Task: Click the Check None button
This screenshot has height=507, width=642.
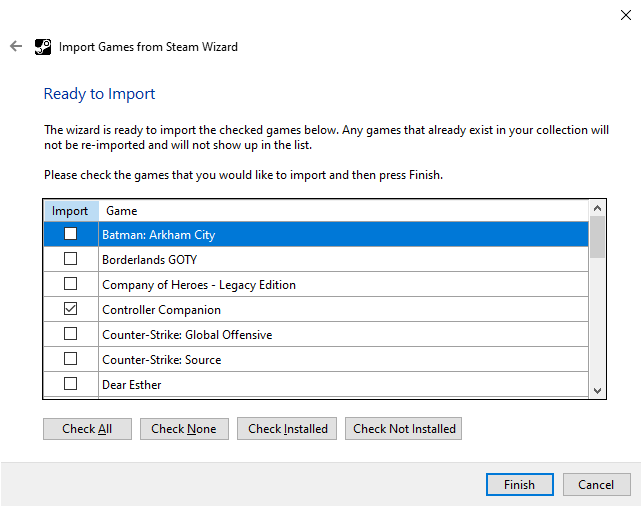Action: [184, 429]
